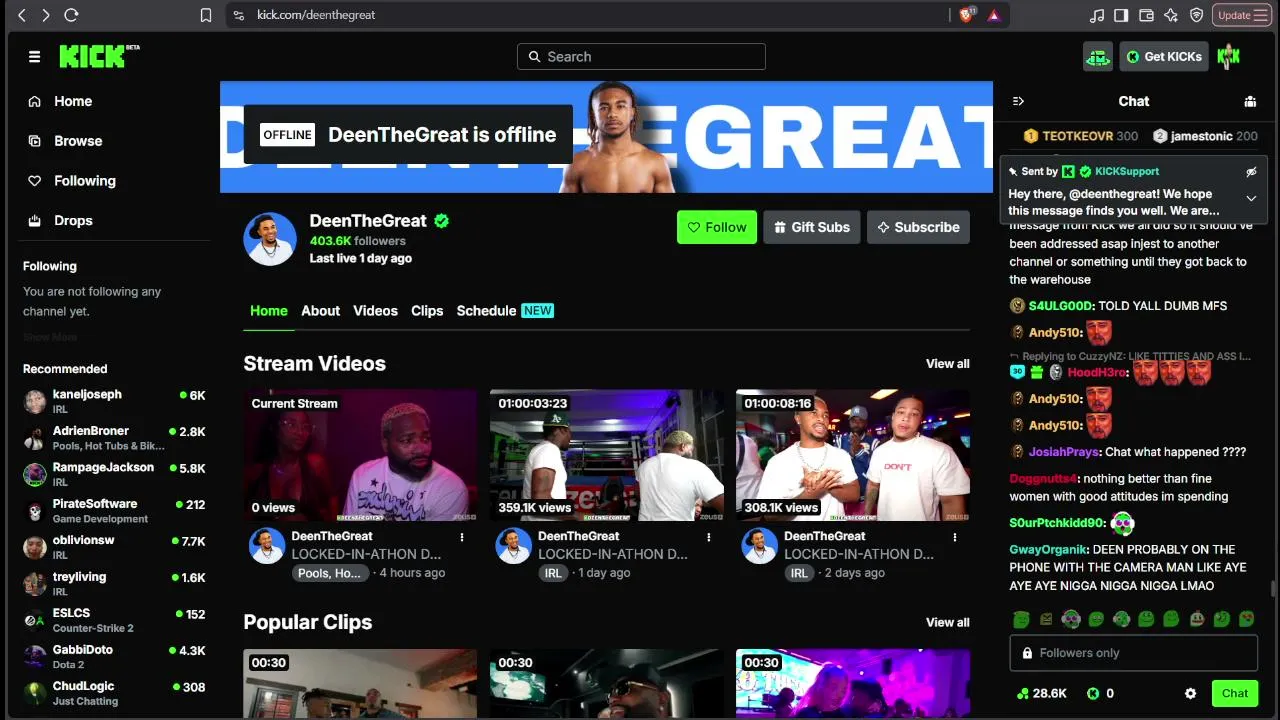Open the chat gift leaderboard icon

[x=1250, y=101]
